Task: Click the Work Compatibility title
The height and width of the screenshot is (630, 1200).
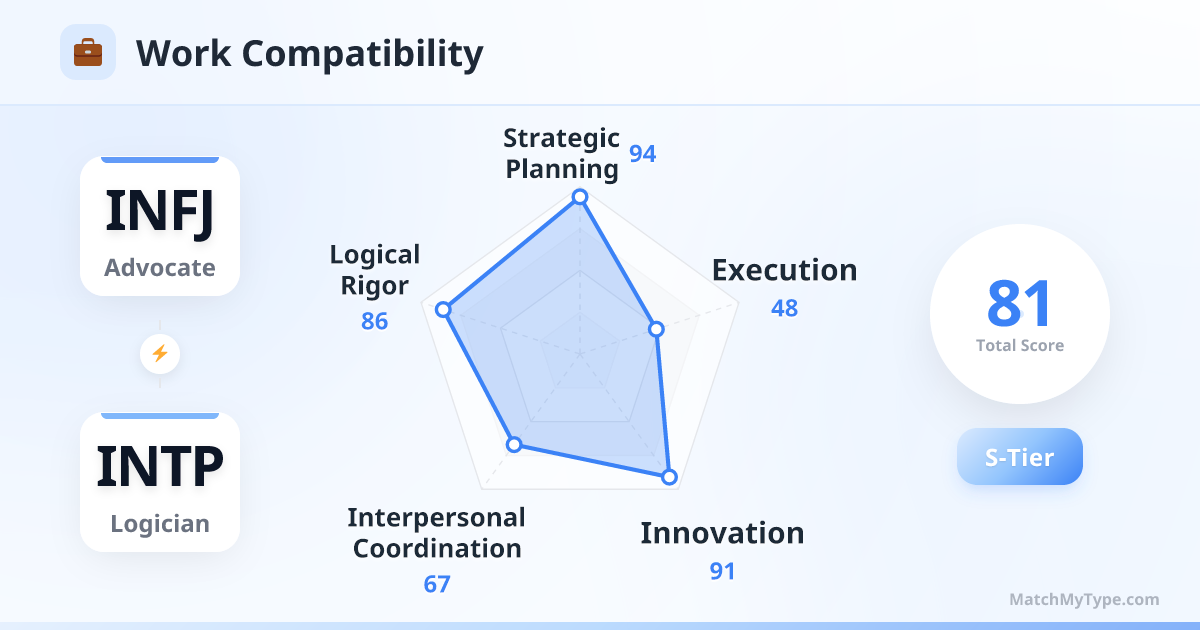Action: point(309,53)
